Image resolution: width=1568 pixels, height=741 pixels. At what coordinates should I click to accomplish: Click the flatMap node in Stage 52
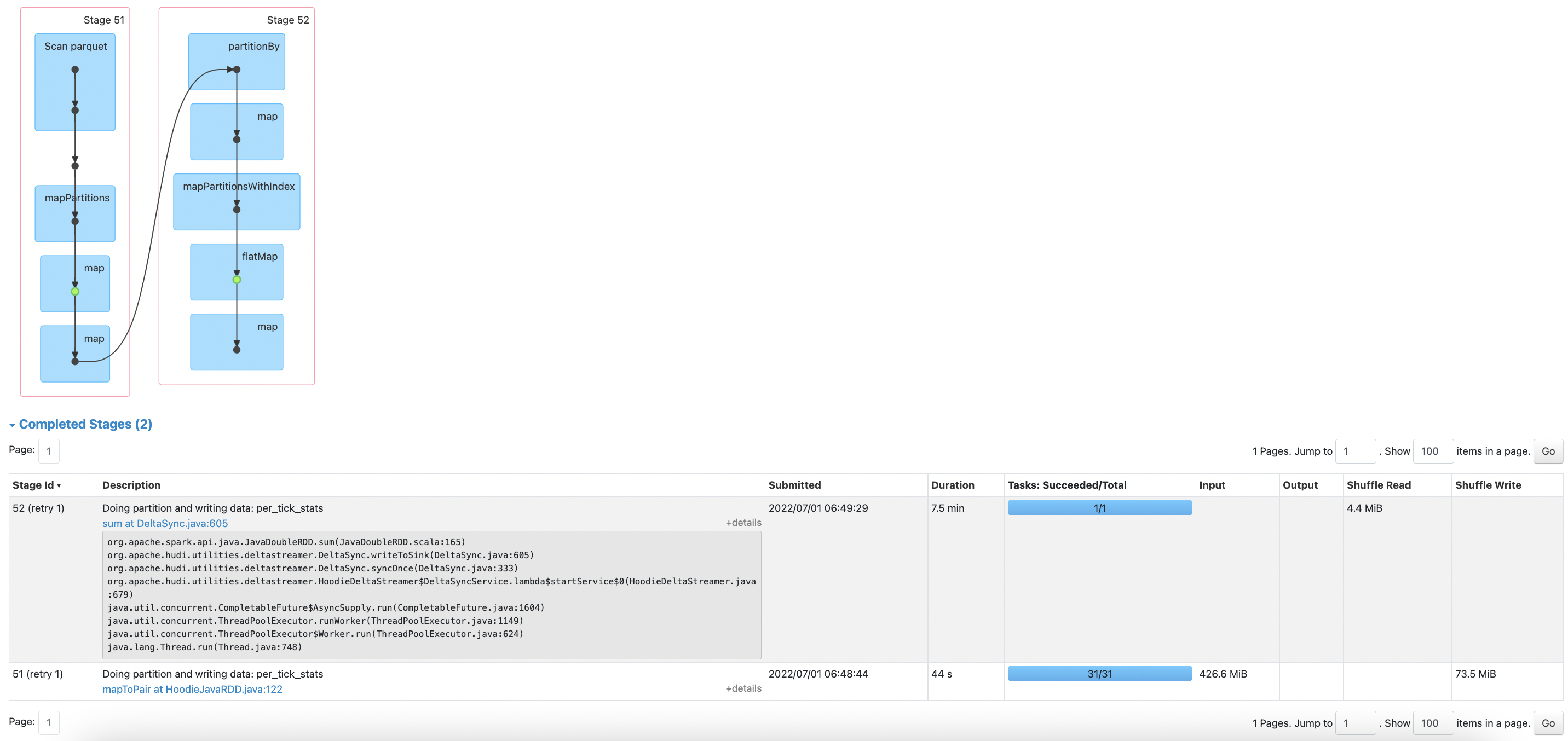(x=236, y=271)
